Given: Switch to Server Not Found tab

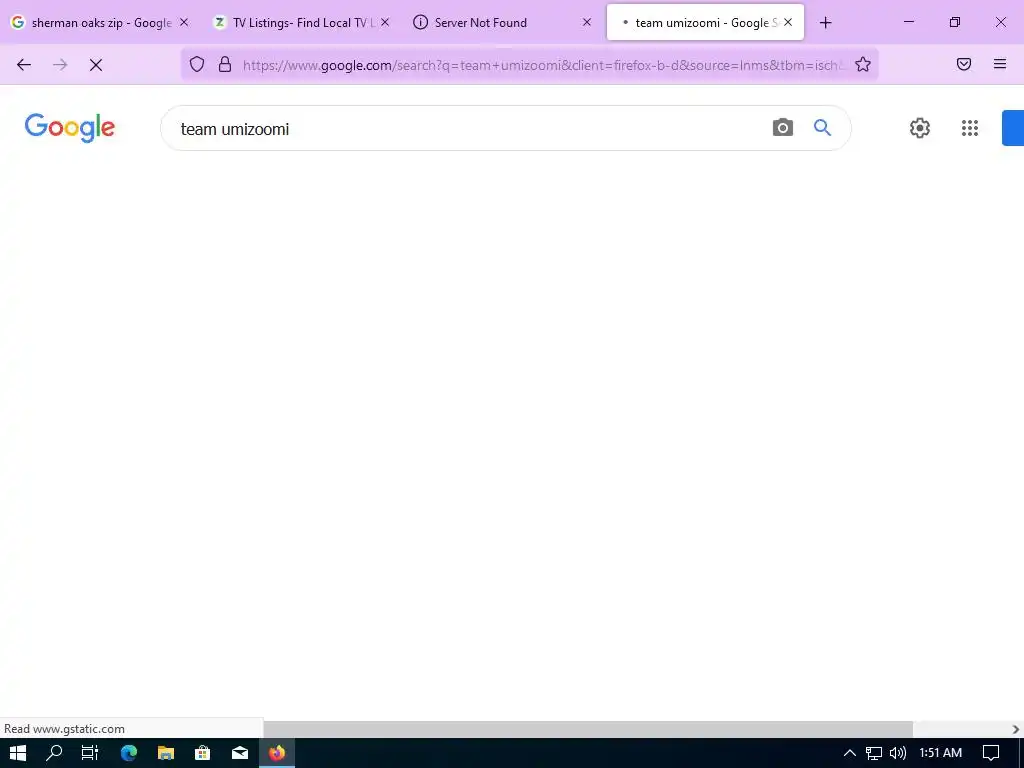Looking at the screenshot, I should 502,23.
